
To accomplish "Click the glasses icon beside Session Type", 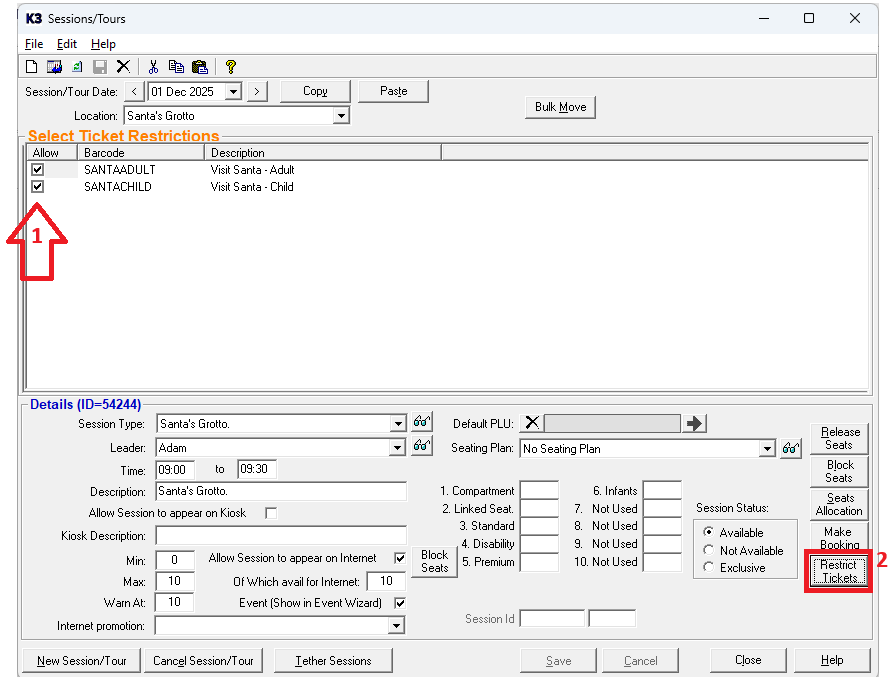I will 422,423.
